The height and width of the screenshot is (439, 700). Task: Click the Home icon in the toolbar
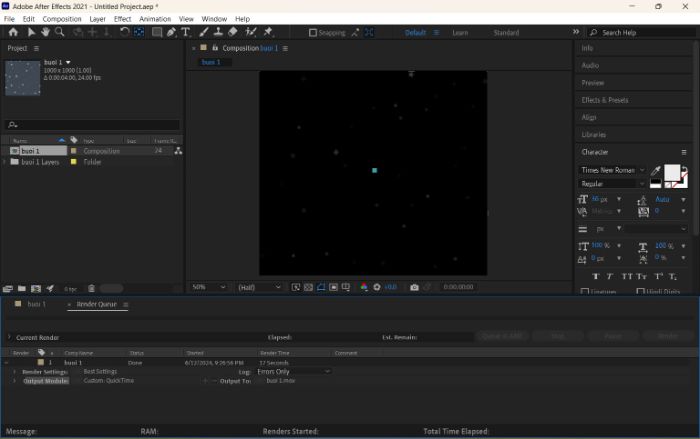tap(13, 32)
